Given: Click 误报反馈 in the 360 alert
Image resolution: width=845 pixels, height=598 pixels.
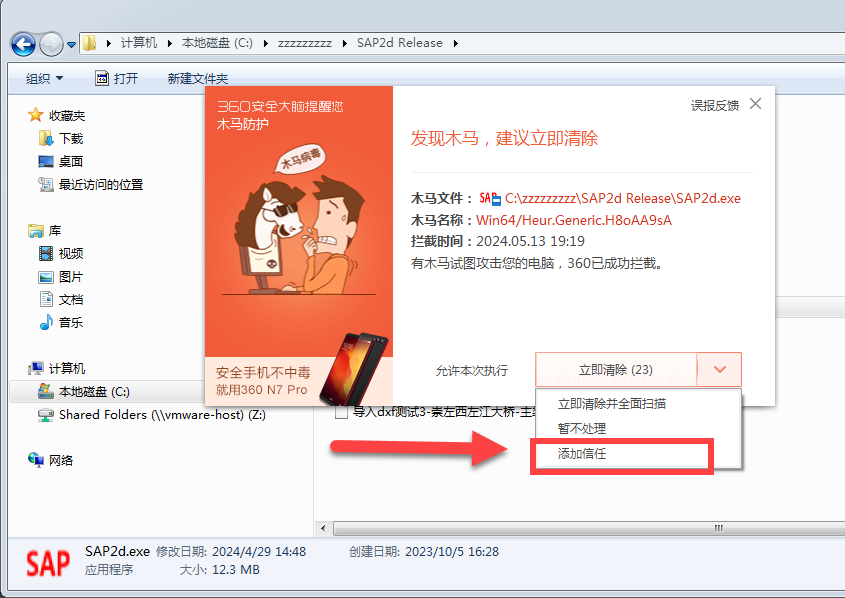Looking at the screenshot, I should pos(715,106).
